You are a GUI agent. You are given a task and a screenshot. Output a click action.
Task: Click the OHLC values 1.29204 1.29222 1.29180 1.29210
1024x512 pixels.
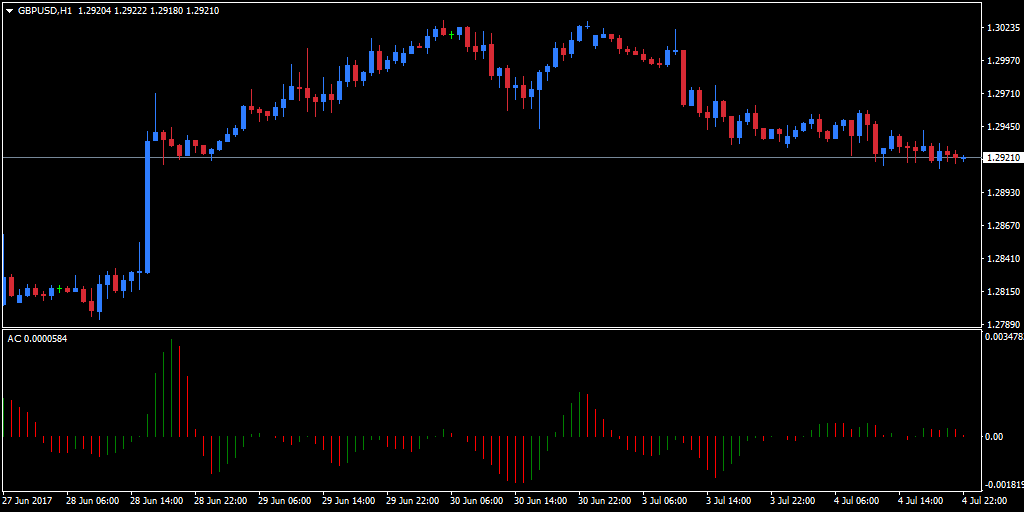click(148, 11)
